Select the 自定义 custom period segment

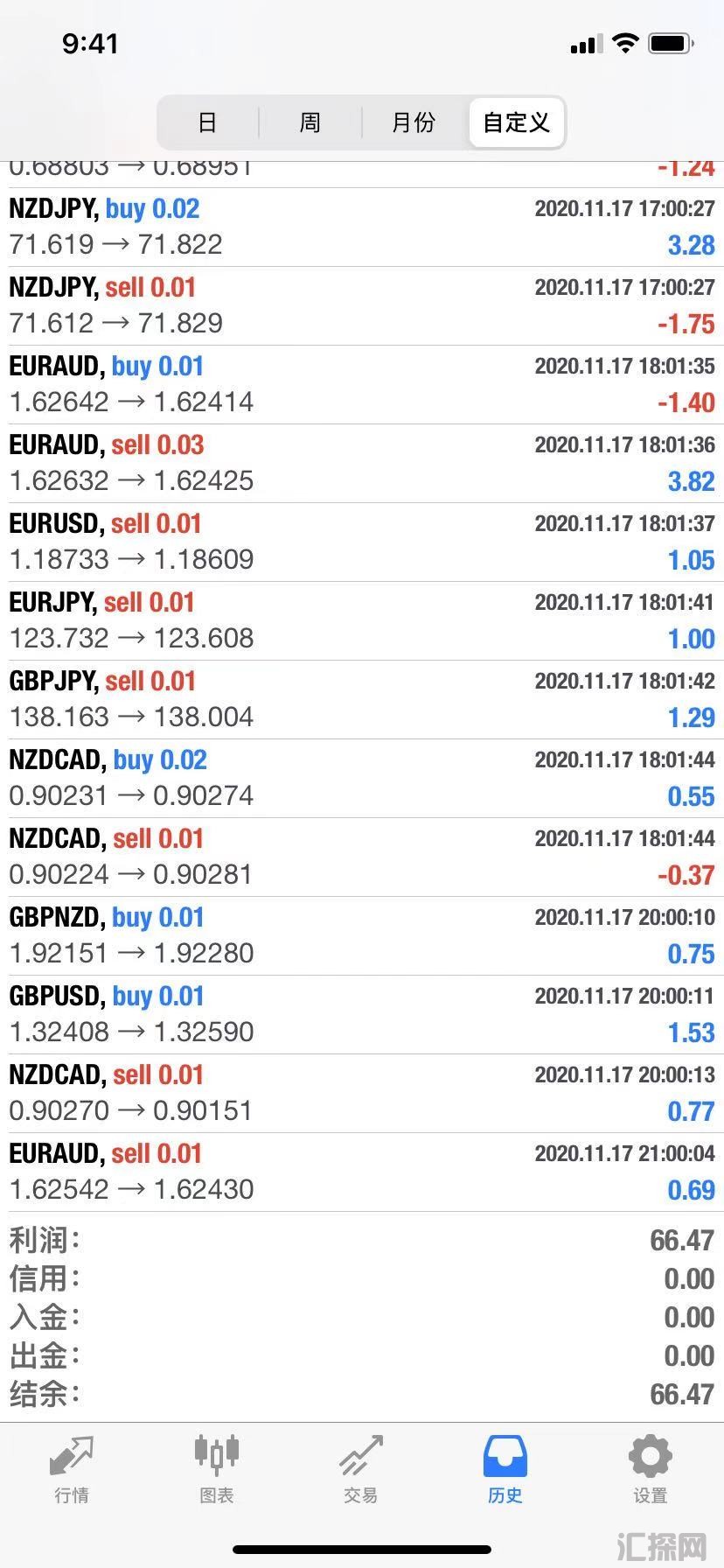(516, 122)
